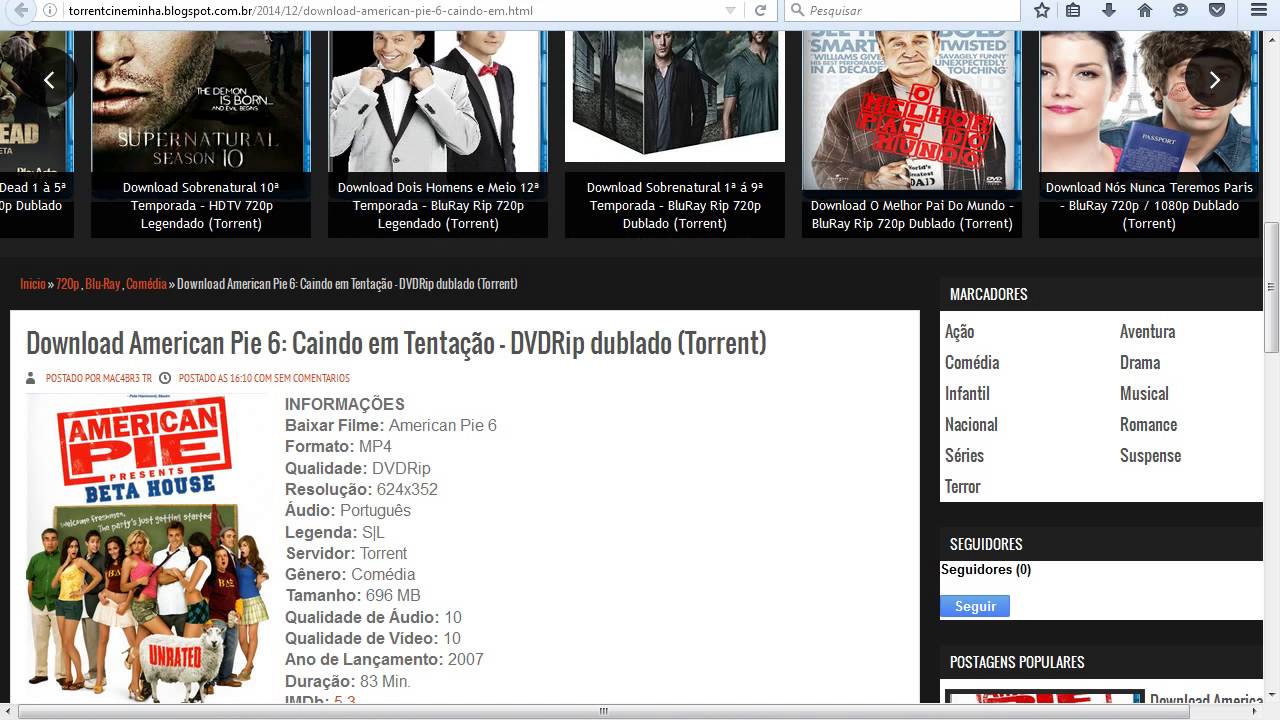Select the Musical category in Marcadores
The height and width of the screenshot is (720, 1280).
point(1144,393)
